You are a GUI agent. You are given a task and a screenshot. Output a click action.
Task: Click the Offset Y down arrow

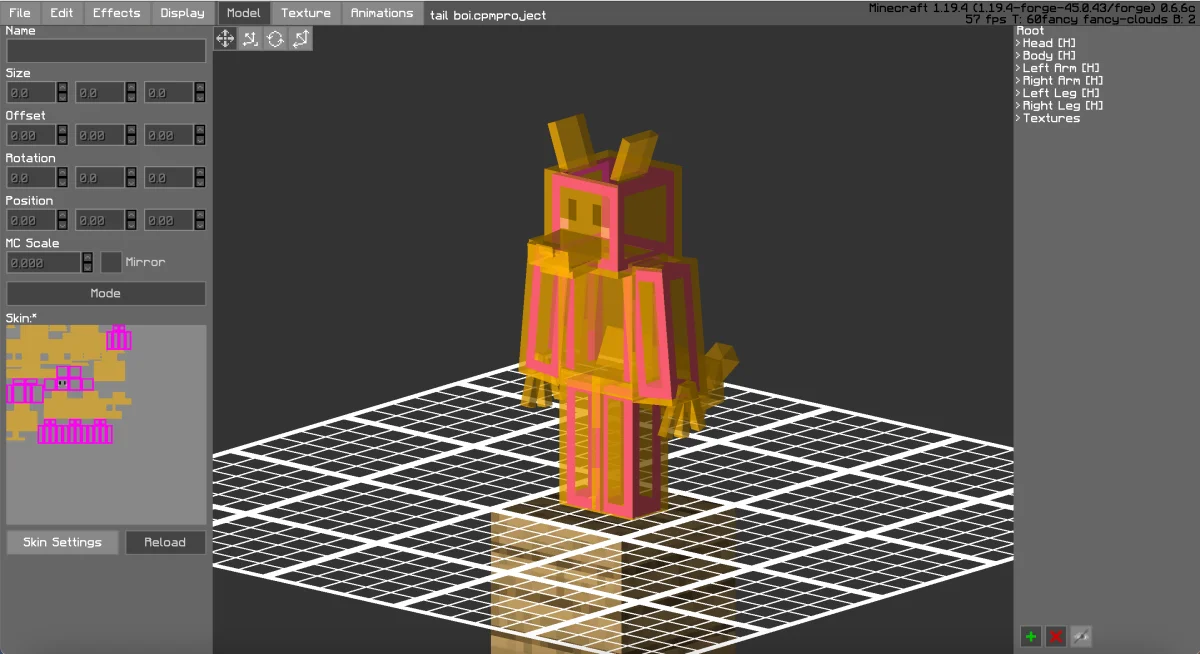pyautogui.click(x=131, y=141)
